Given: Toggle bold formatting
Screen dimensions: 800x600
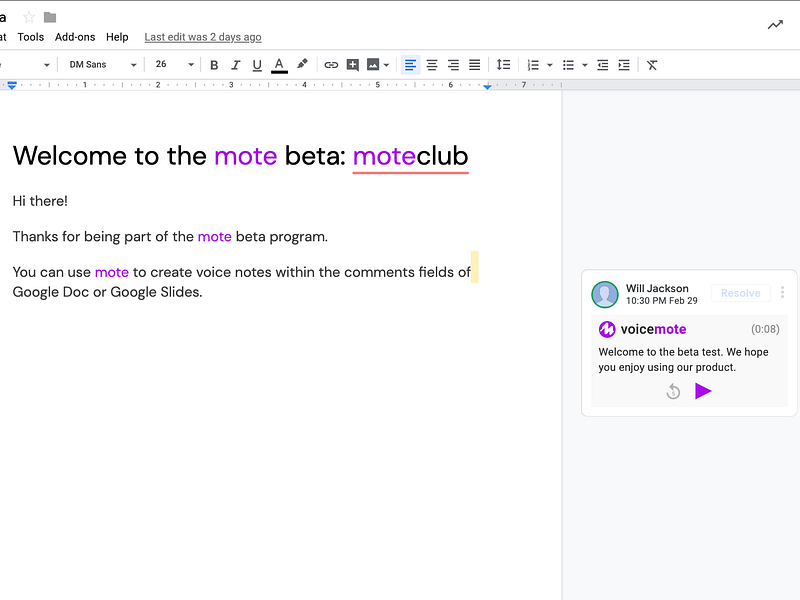Looking at the screenshot, I should click(214, 65).
